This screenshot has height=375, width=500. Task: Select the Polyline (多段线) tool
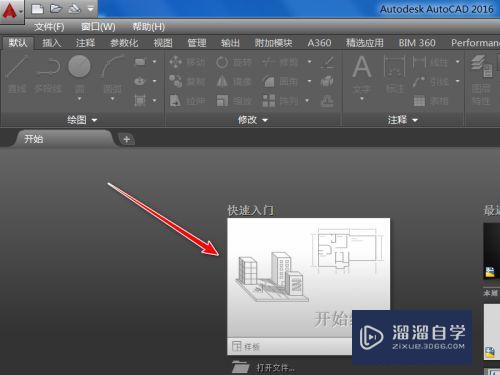pyautogui.click(x=48, y=75)
